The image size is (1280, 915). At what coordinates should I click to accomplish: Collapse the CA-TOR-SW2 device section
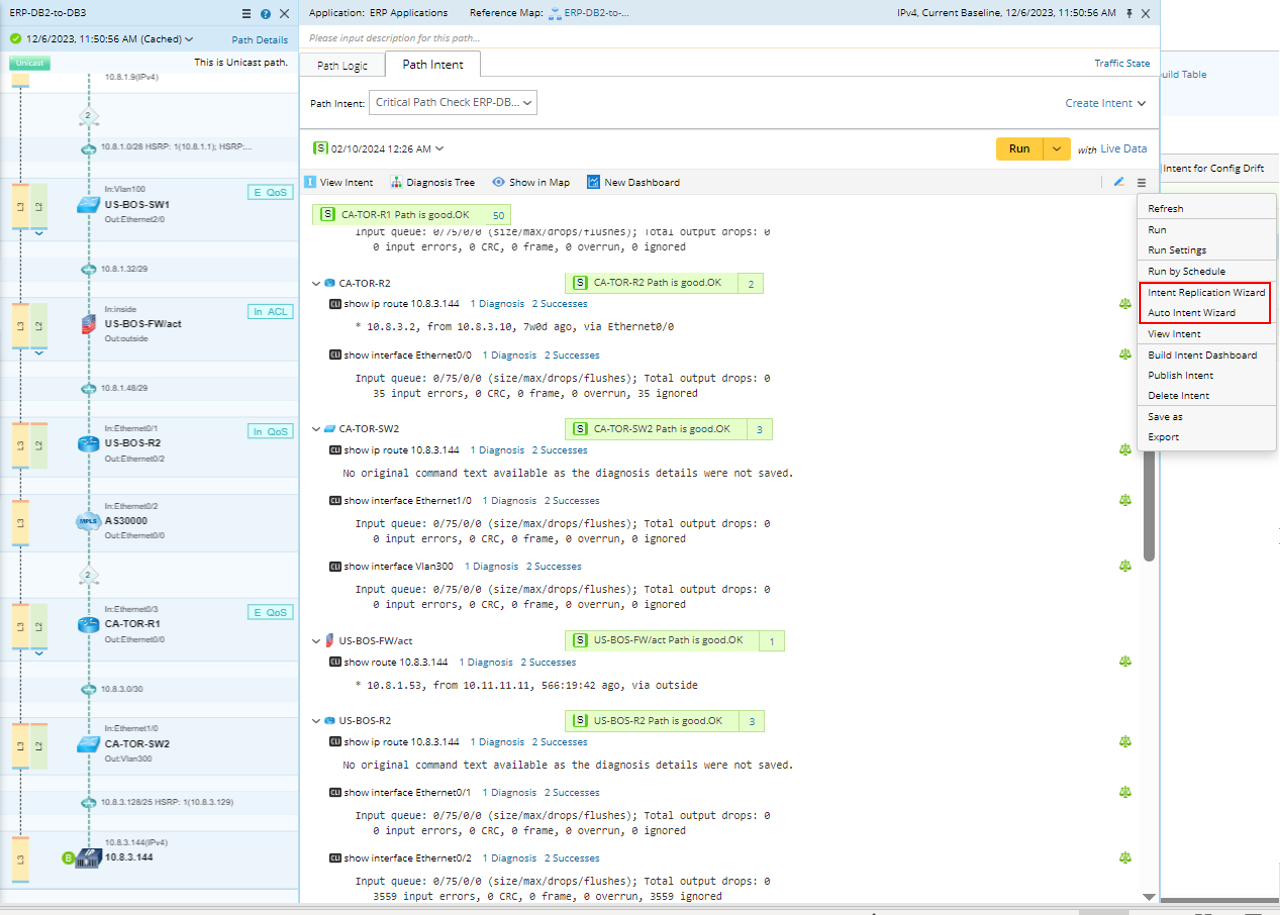pos(317,429)
